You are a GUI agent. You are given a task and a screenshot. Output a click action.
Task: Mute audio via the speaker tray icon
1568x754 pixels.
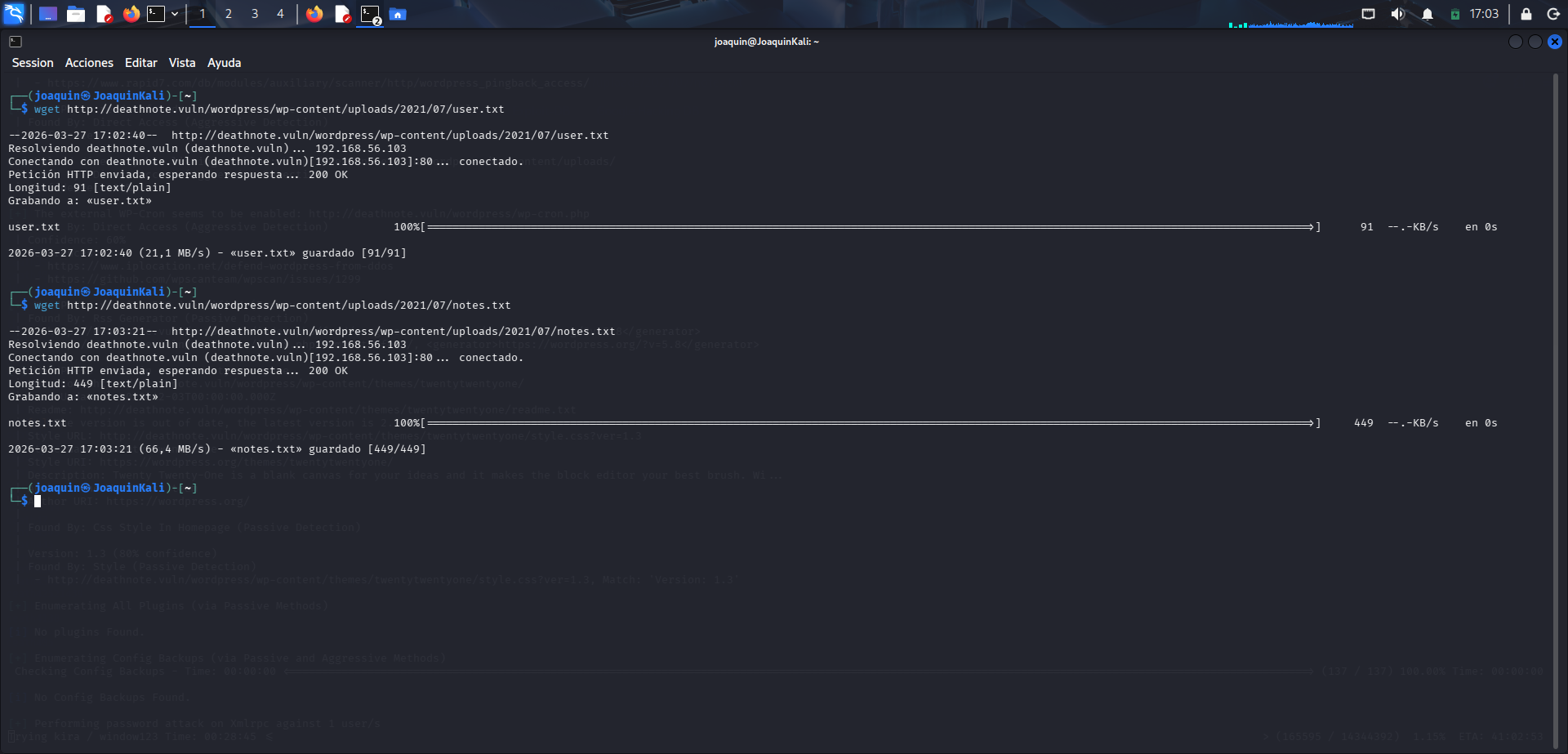coord(1398,13)
